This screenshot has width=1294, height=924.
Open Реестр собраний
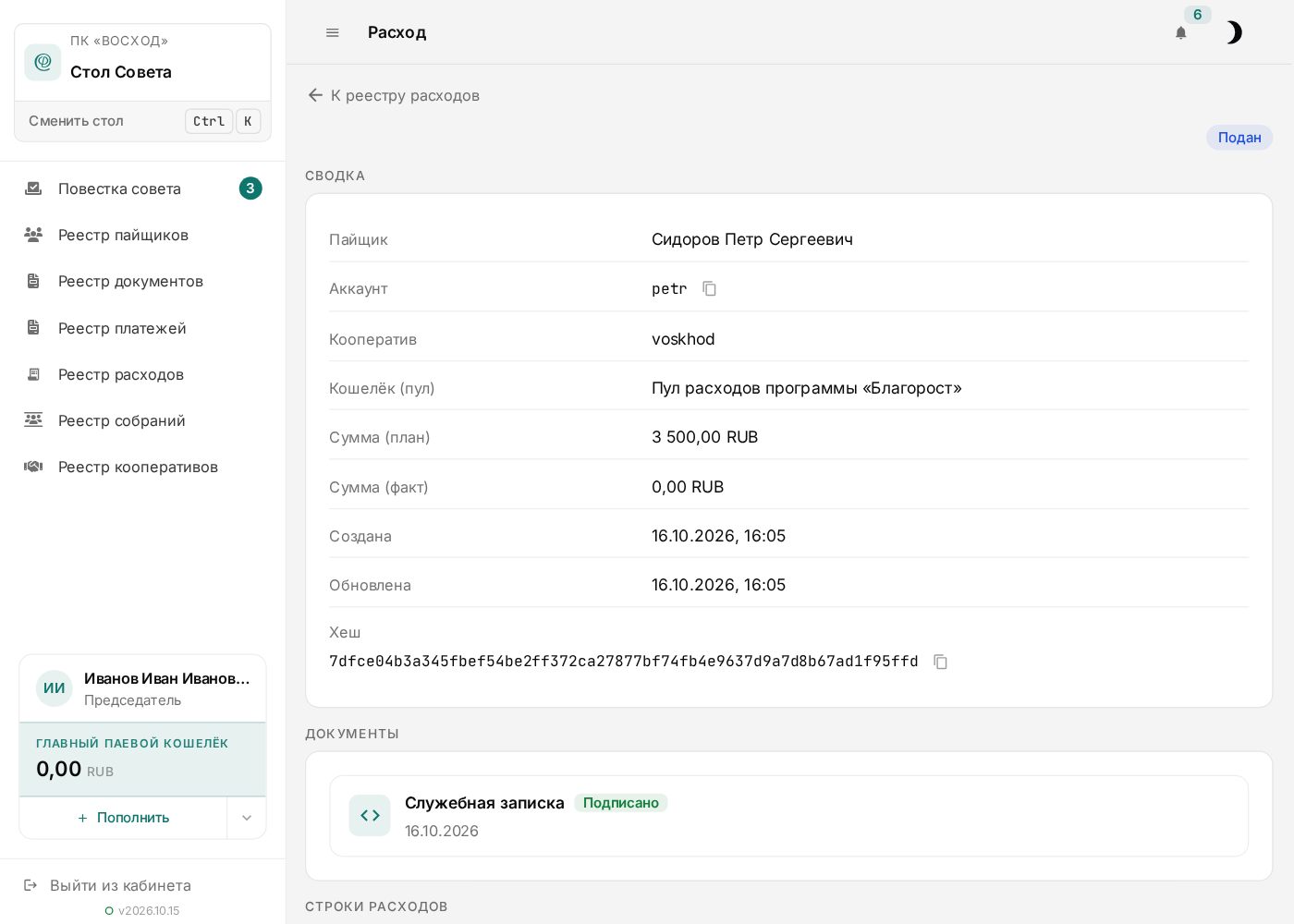[143, 420]
